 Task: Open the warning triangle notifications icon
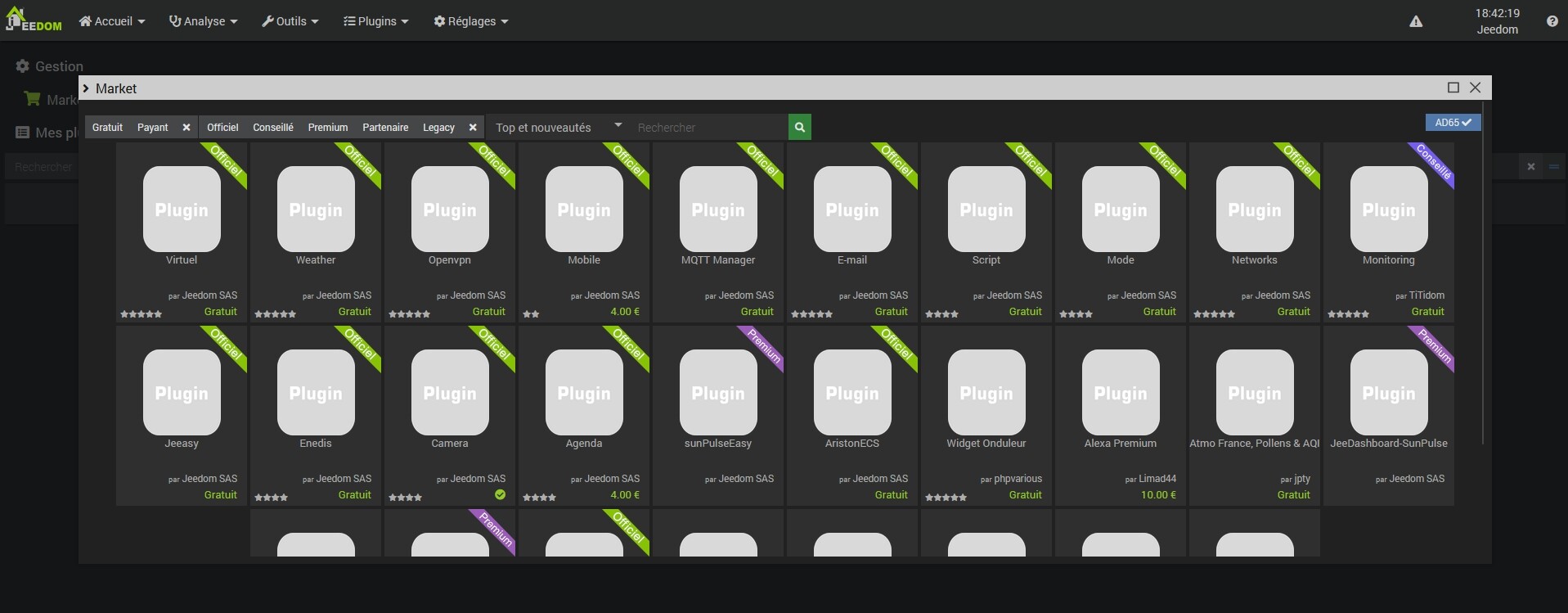[x=1416, y=22]
